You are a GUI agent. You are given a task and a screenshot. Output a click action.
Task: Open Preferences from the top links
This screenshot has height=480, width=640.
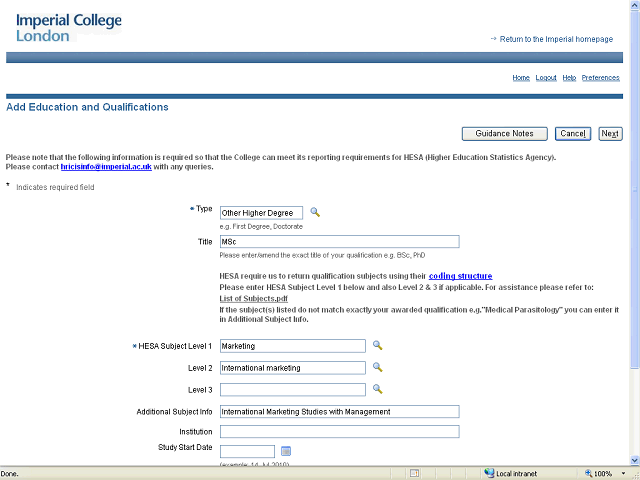601,77
